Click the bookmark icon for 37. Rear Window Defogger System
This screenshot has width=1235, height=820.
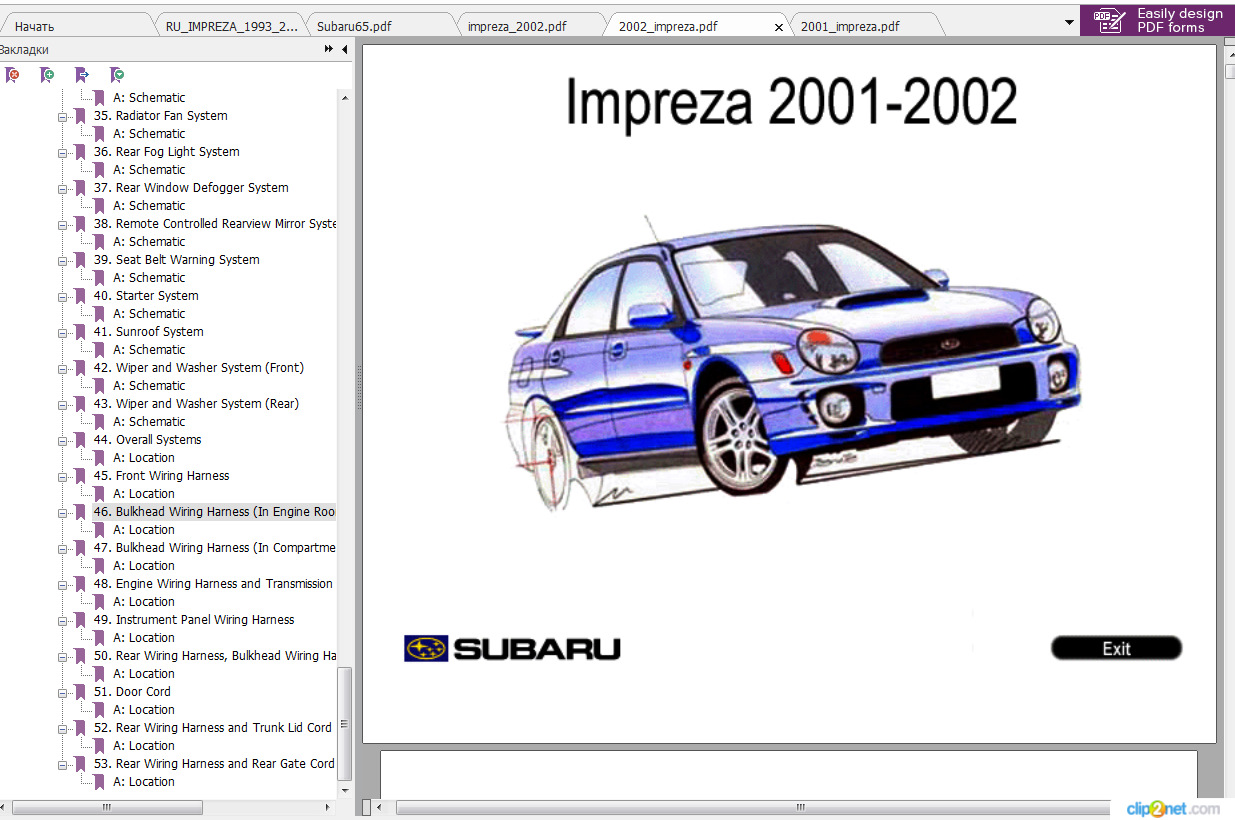point(80,188)
